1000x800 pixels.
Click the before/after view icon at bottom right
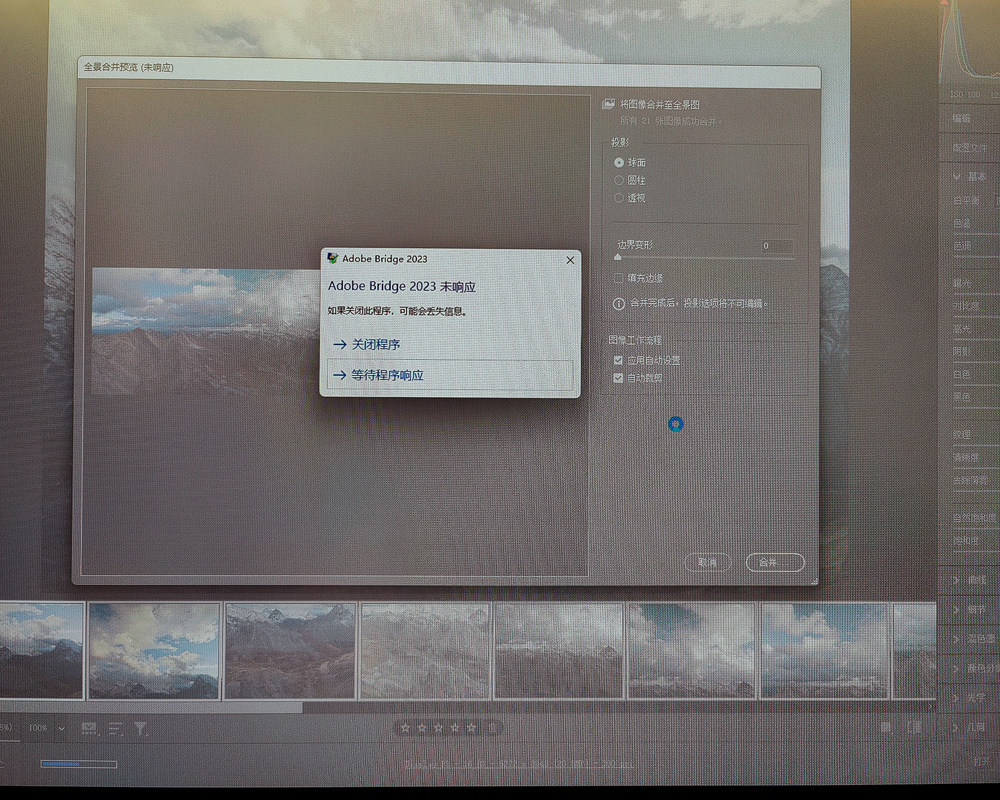pyautogui.click(x=886, y=727)
